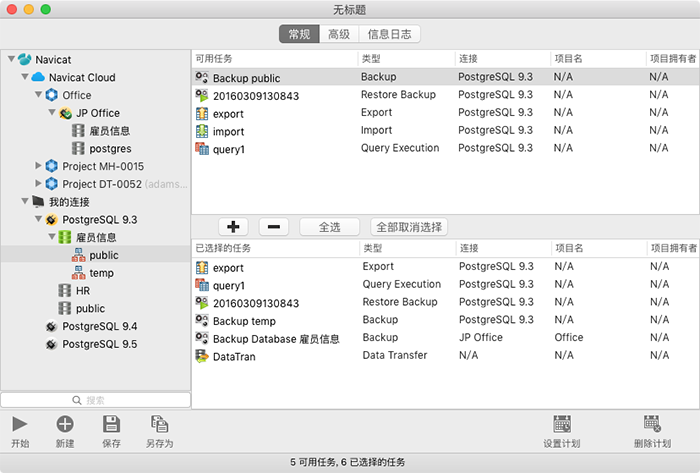
Task: Switch to the 高级 tab
Action: coord(339,35)
